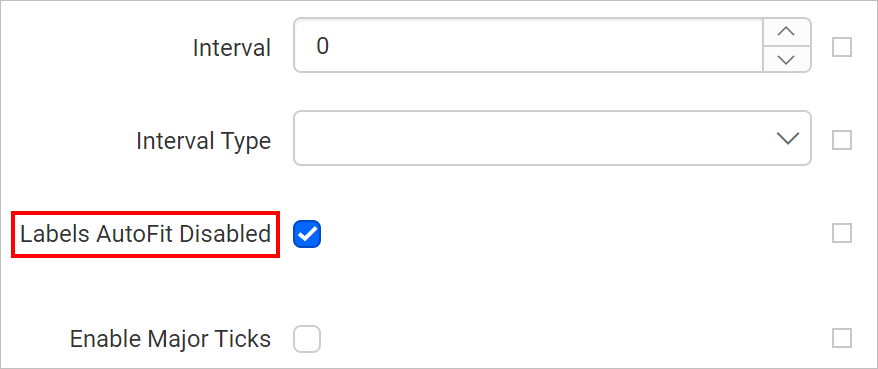The height and width of the screenshot is (369, 878).
Task: Tick the small square beside Interval Type row
Action: (x=842, y=140)
